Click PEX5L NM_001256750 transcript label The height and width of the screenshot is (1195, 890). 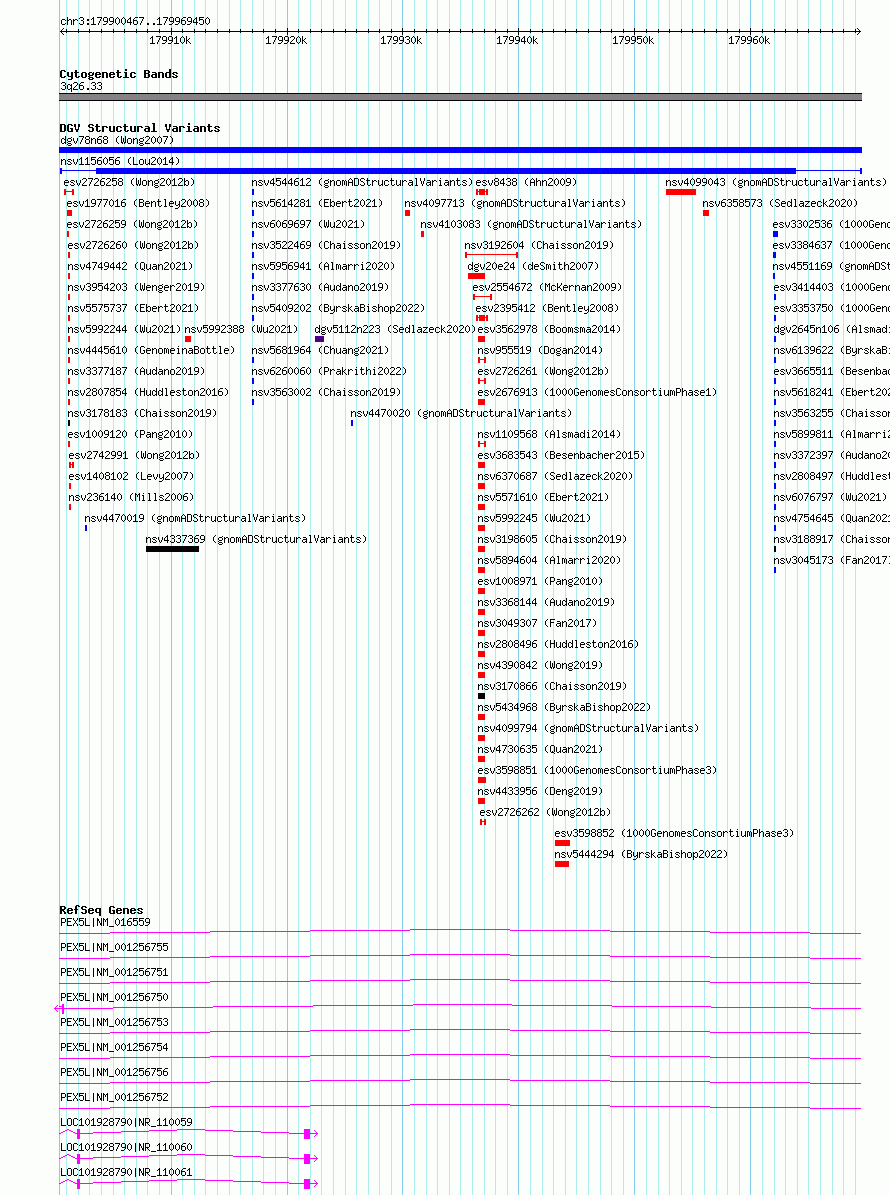114,997
